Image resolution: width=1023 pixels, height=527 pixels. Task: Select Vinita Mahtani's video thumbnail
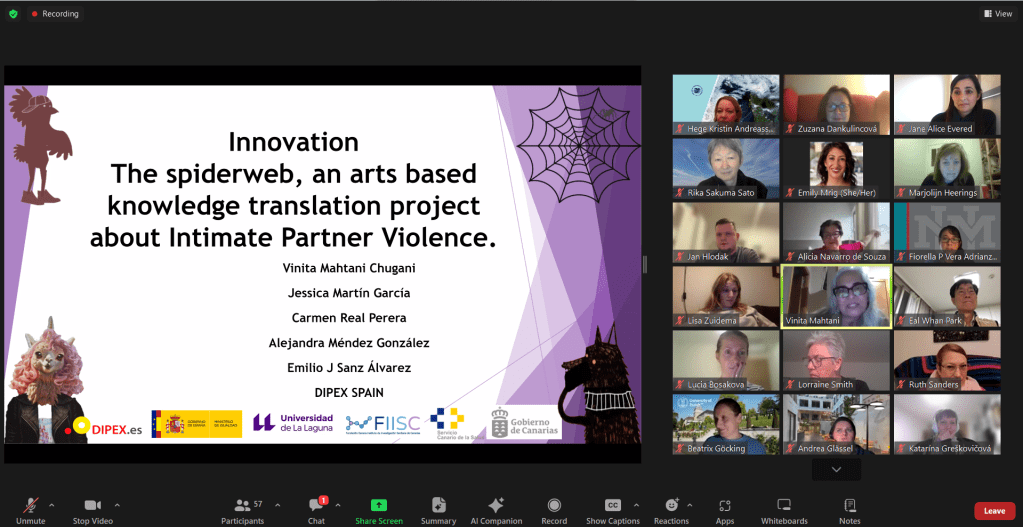coord(836,296)
